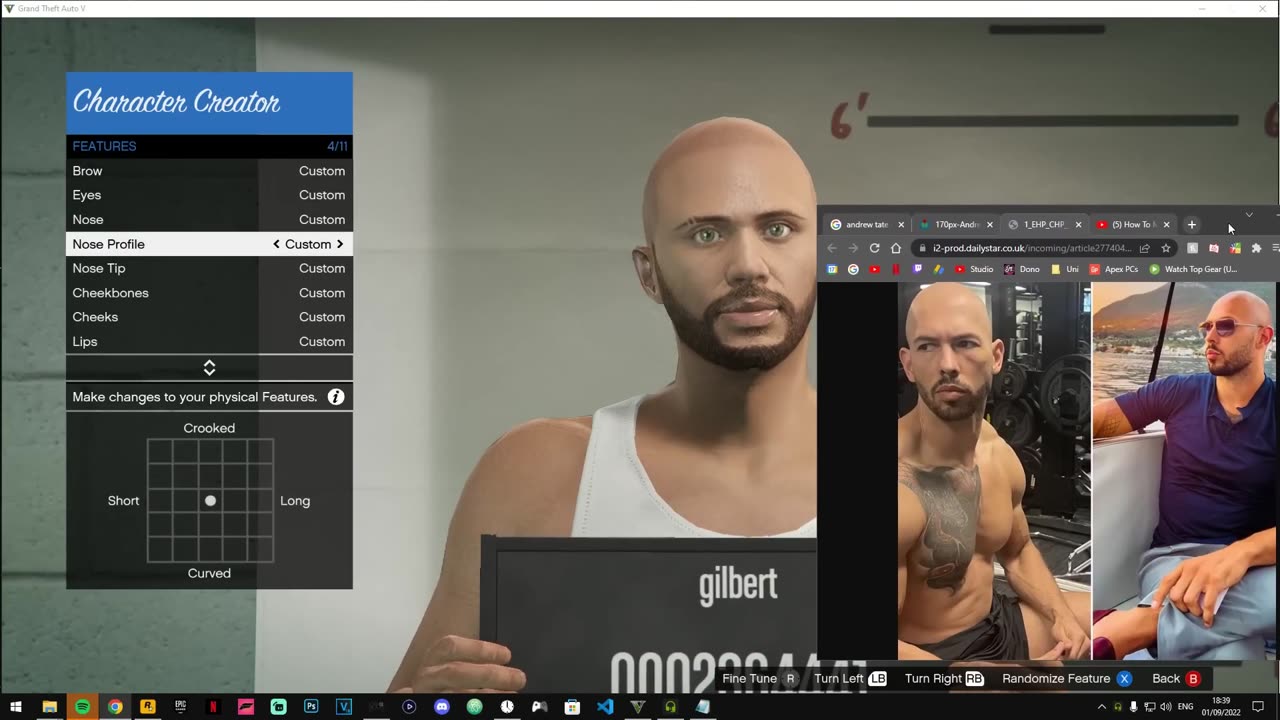Viewport: 1280px width, 720px height.
Task: Bookmark this page with star icon
Action: coord(1166,248)
